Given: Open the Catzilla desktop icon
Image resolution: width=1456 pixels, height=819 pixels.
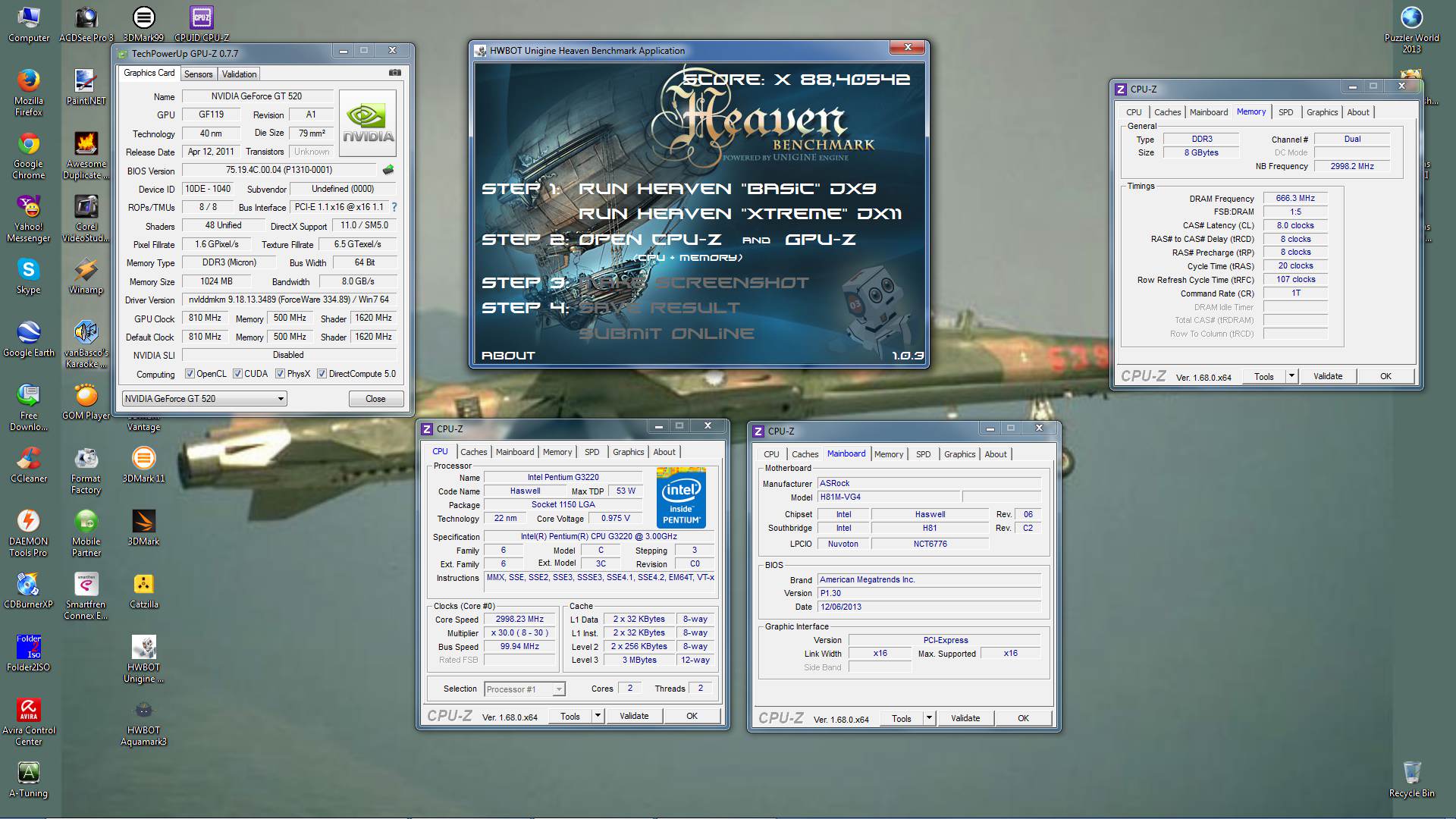Looking at the screenshot, I should click(143, 590).
